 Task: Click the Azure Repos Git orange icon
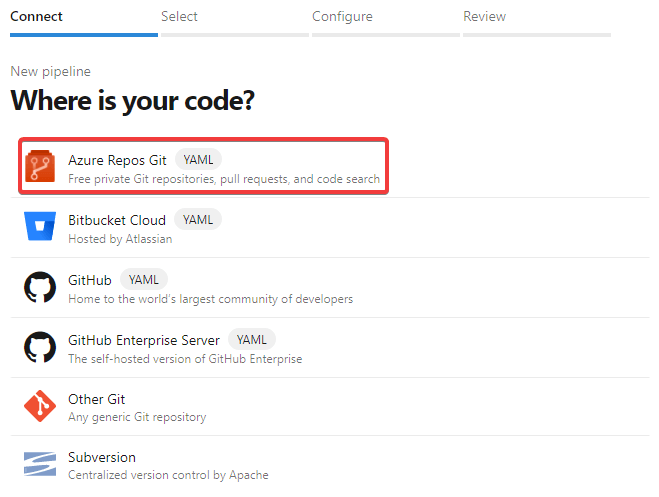pyautogui.click(x=41, y=168)
